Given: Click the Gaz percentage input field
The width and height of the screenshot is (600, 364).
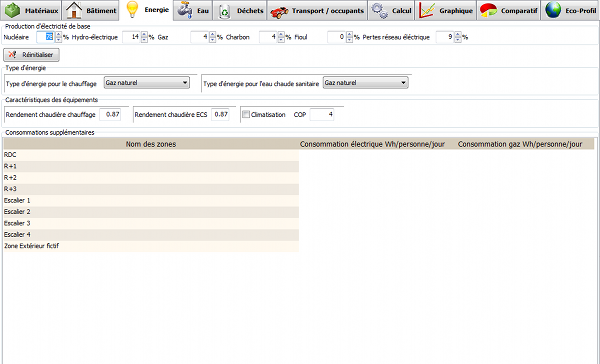Looking at the screenshot, I should 200,37.
